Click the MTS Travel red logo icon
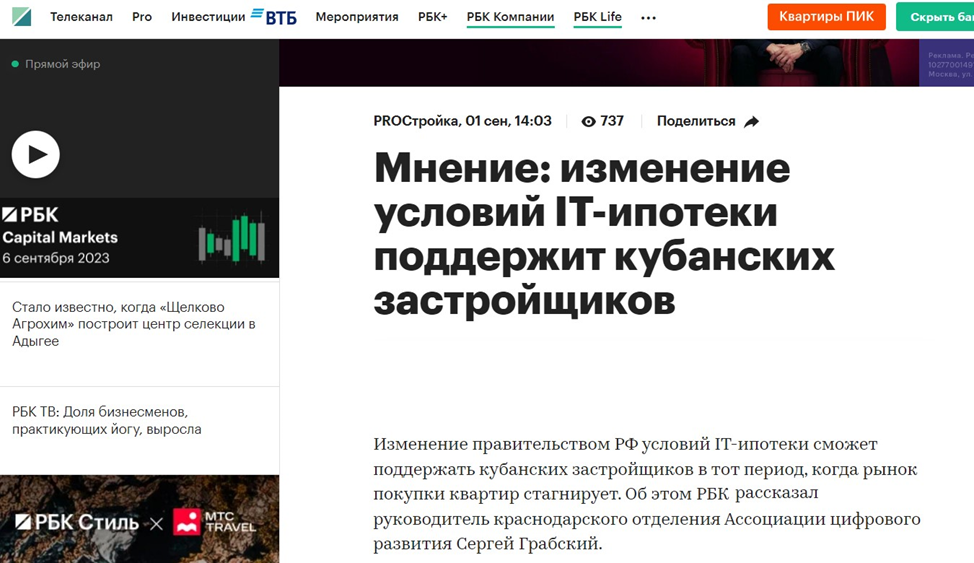Viewport: 974px width, 563px height. click(187, 522)
